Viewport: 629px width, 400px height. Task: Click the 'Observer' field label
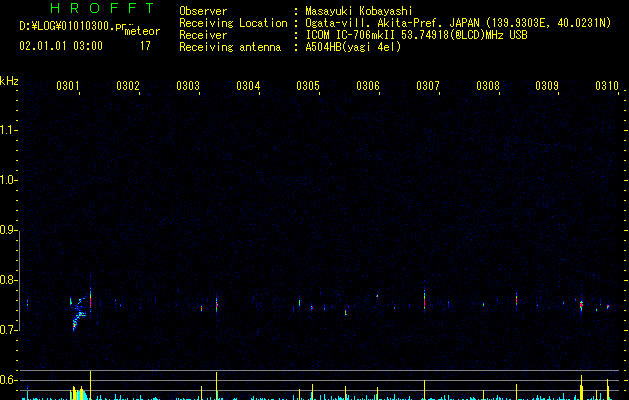(203, 11)
